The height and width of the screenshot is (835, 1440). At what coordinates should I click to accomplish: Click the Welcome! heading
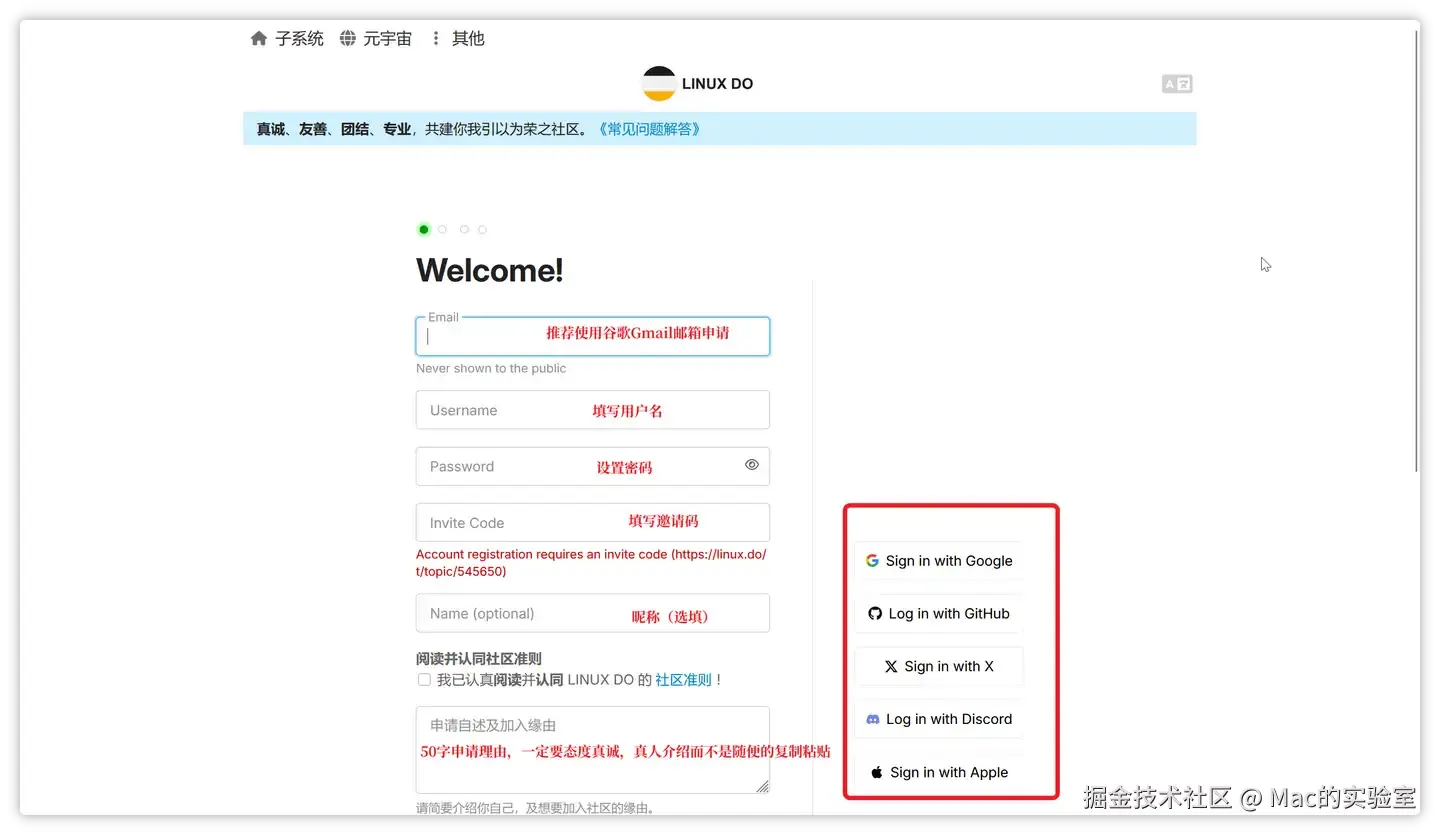tap(490, 270)
